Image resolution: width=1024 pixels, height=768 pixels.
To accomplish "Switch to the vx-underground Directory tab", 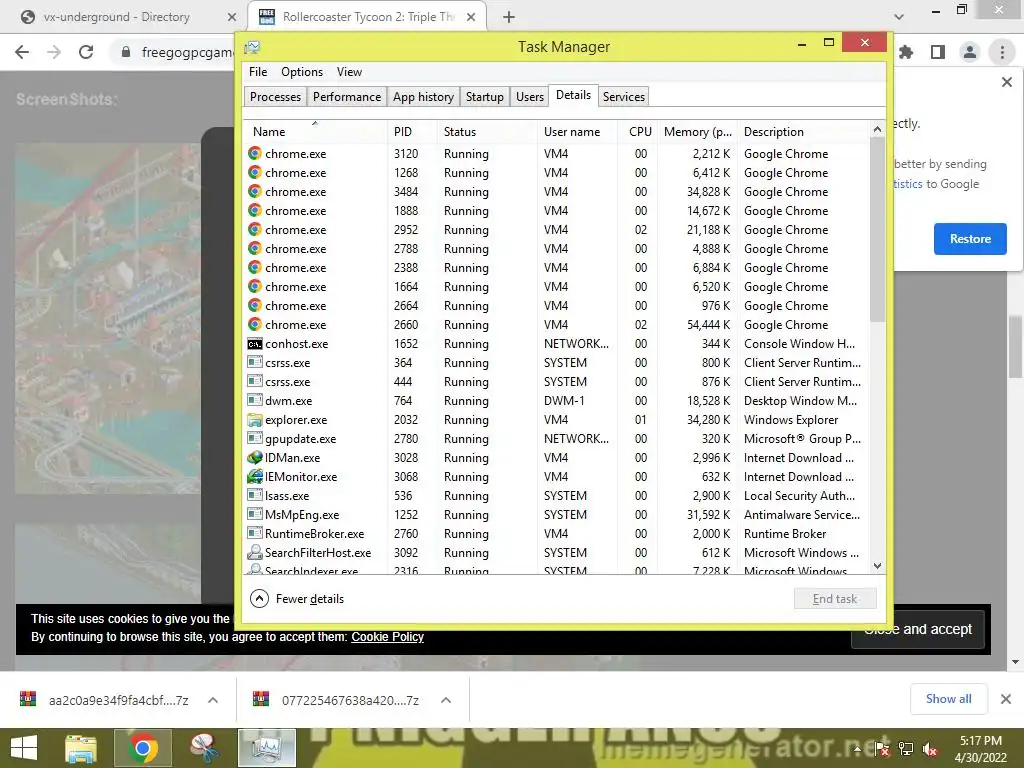I will click(x=126, y=17).
